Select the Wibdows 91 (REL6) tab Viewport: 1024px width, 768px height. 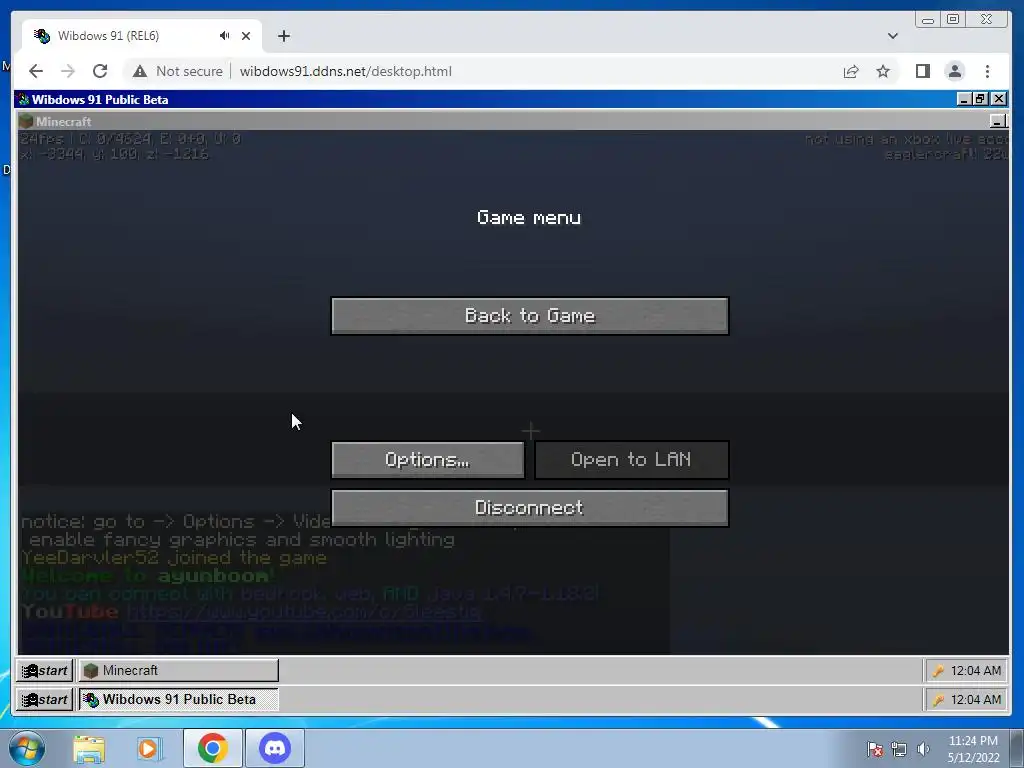[142, 36]
